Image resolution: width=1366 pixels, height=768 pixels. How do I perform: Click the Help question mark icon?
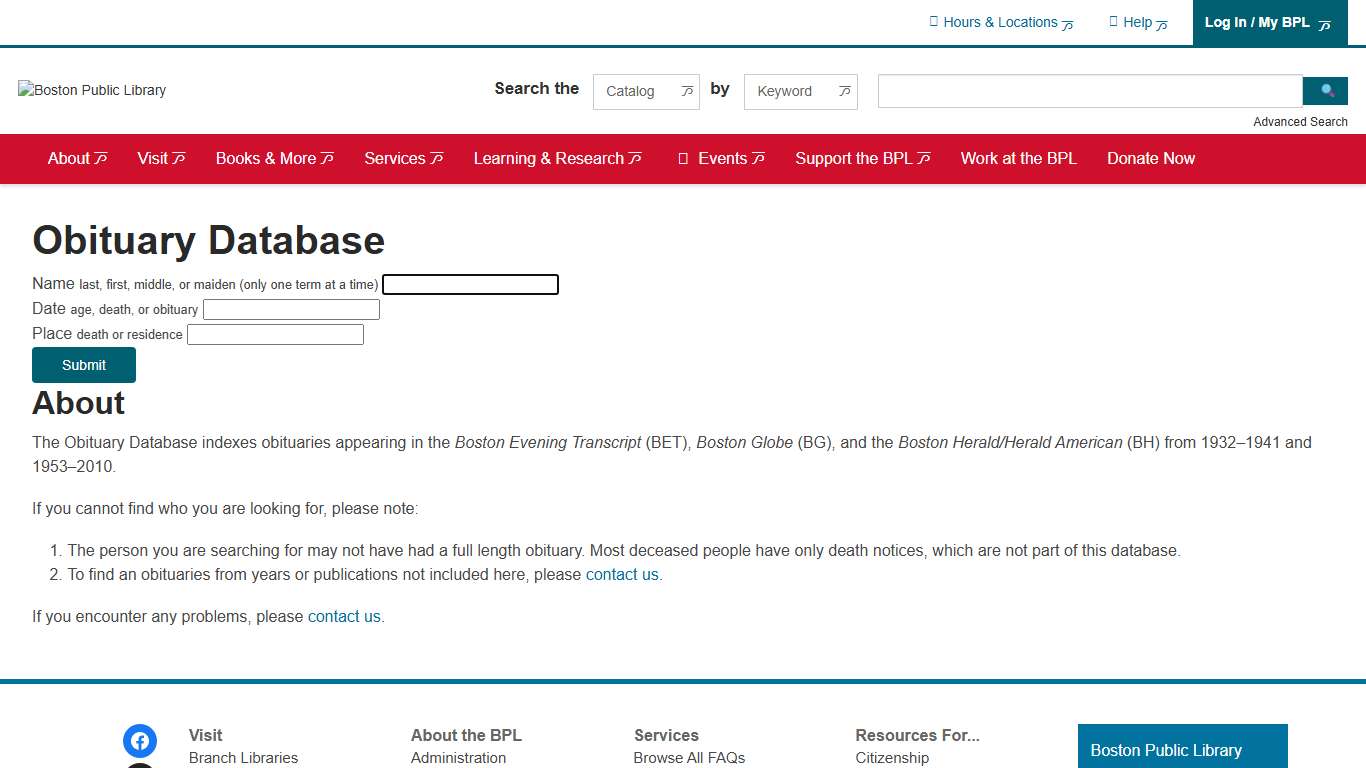(1113, 21)
